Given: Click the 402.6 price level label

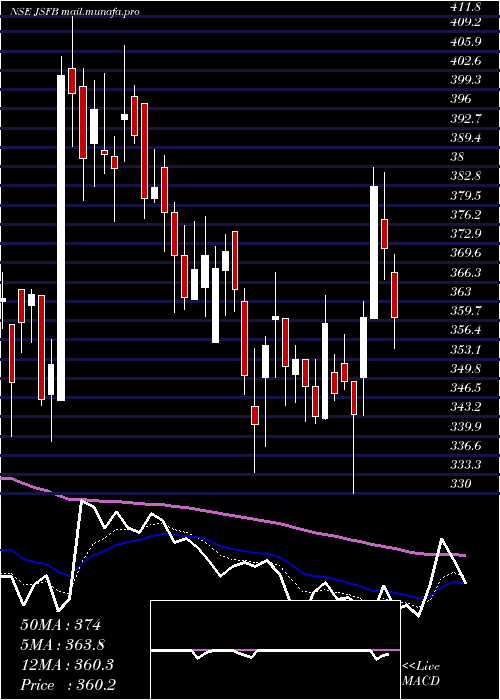Looking at the screenshot, I should coord(466,61).
